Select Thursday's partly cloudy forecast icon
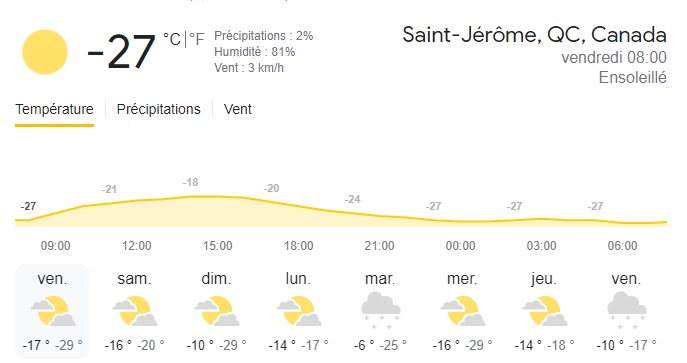The height and width of the screenshot is (363, 687). [x=544, y=311]
